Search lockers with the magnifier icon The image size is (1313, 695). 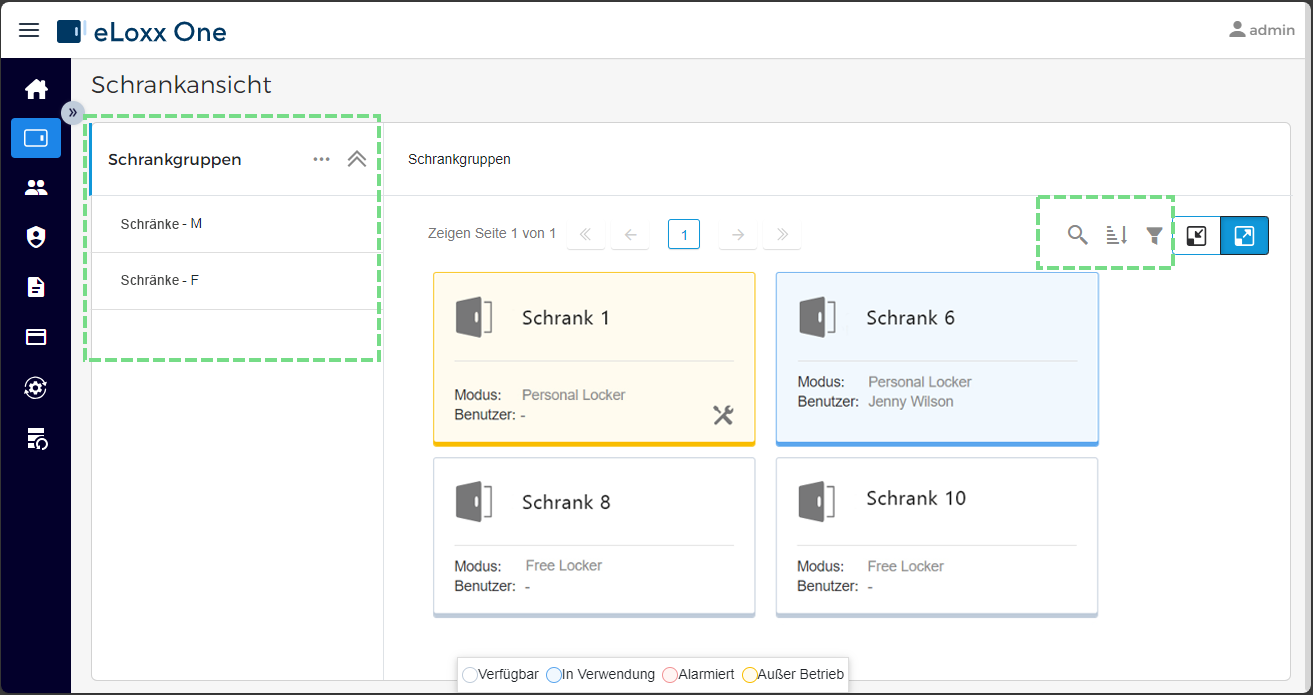[1077, 235]
